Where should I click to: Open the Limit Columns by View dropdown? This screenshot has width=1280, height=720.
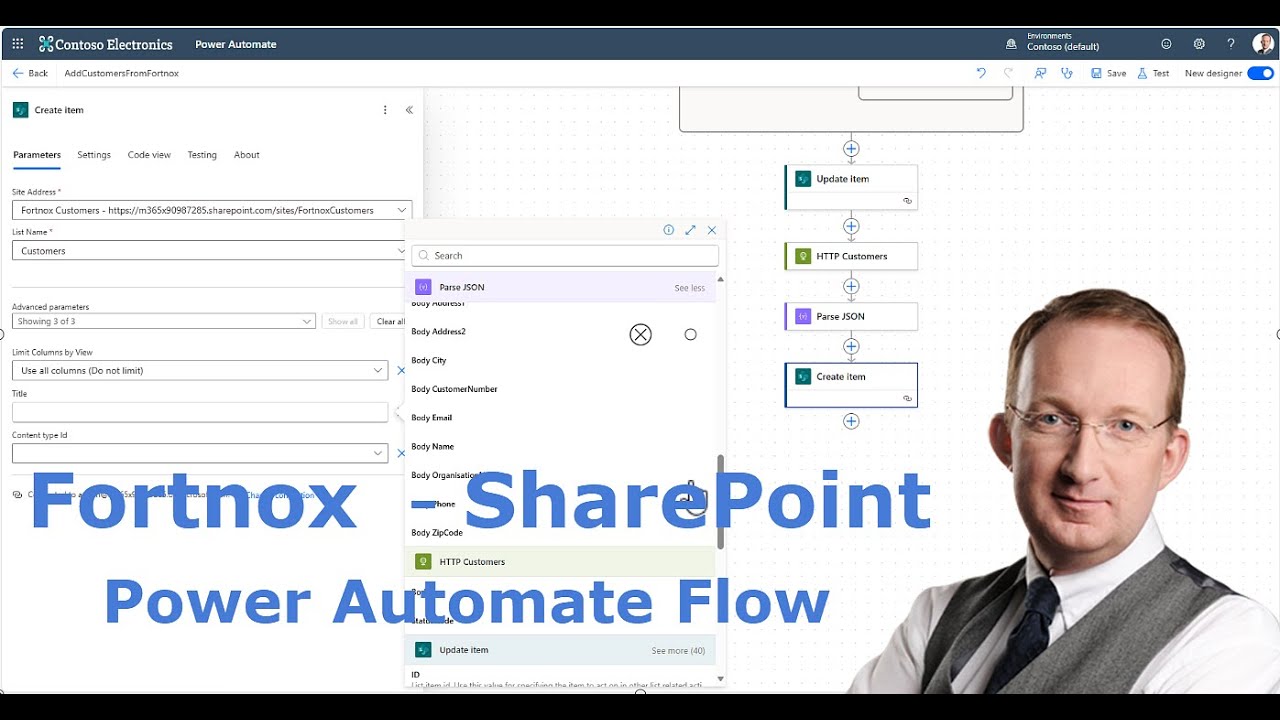tap(200, 370)
